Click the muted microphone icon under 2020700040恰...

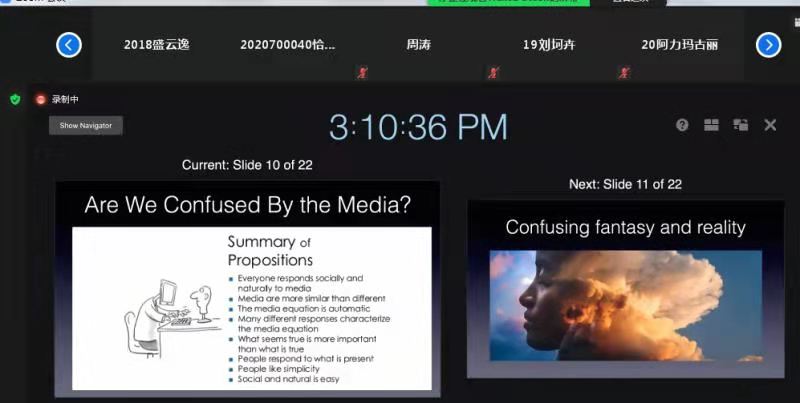(x=362, y=72)
